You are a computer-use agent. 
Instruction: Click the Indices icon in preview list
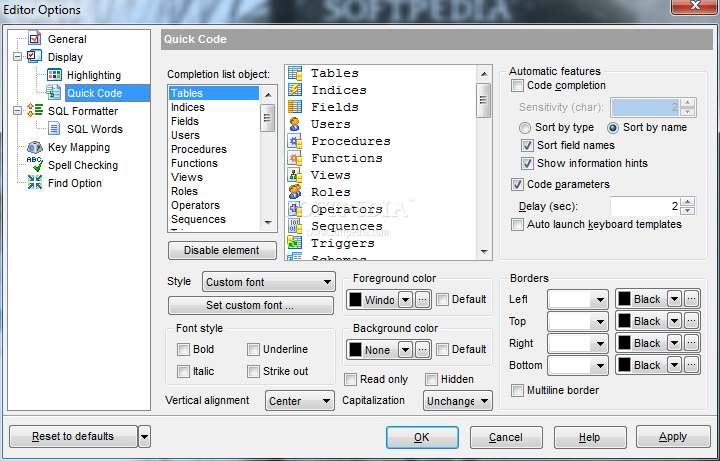(295, 90)
